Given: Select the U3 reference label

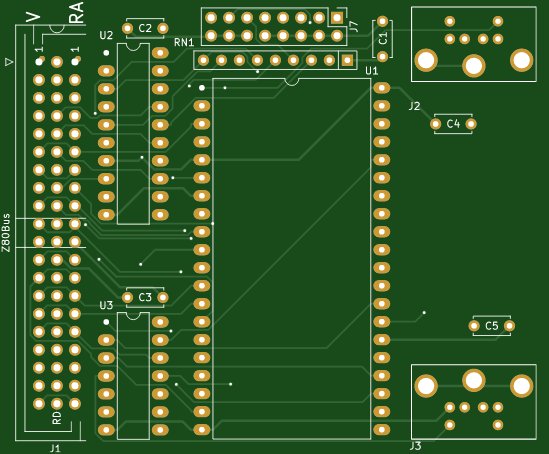Looking at the screenshot, I should coord(106,306).
